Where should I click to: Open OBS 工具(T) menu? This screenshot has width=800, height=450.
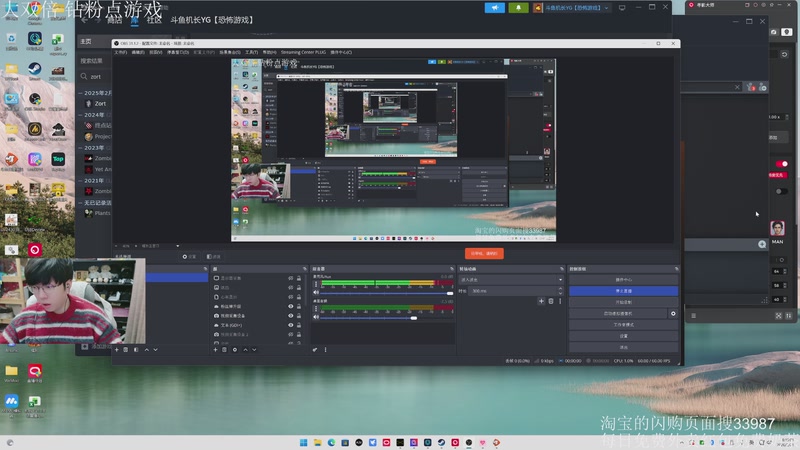(252, 52)
